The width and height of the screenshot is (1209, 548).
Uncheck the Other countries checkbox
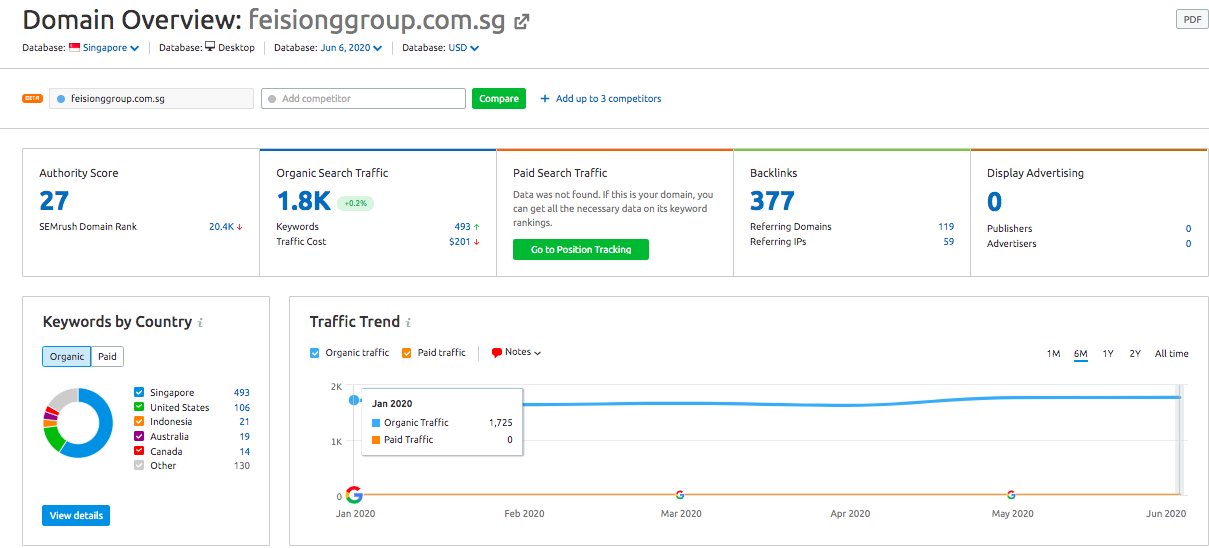click(139, 465)
